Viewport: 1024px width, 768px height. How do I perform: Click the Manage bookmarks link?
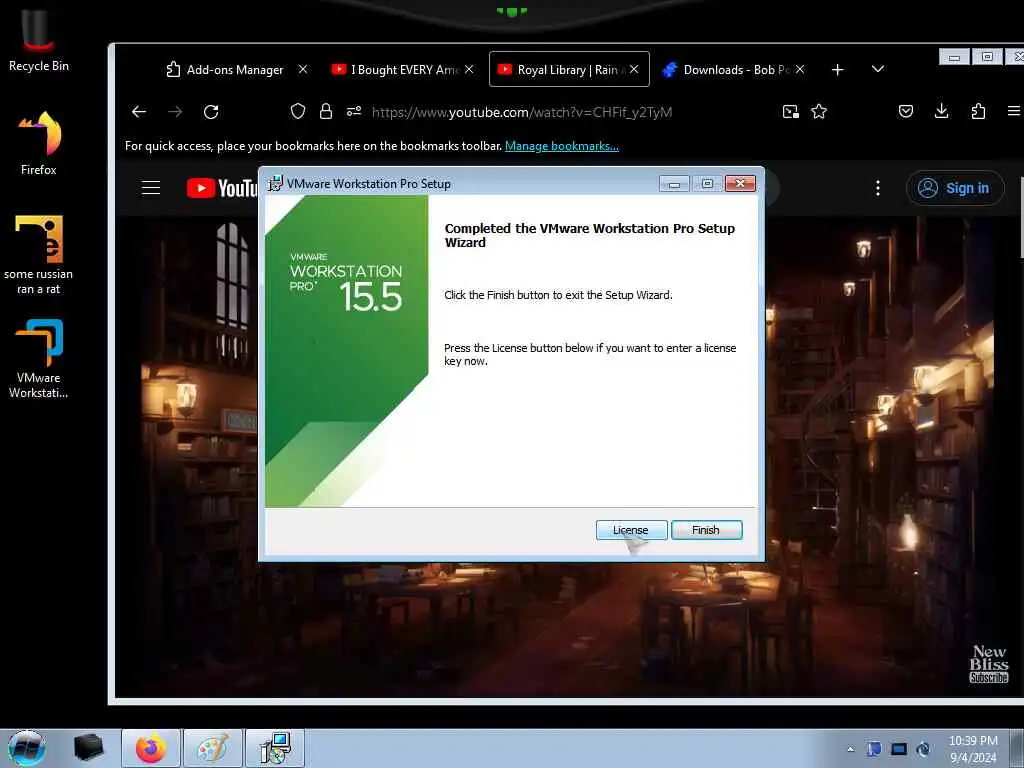pyautogui.click(x=562, y=146)
